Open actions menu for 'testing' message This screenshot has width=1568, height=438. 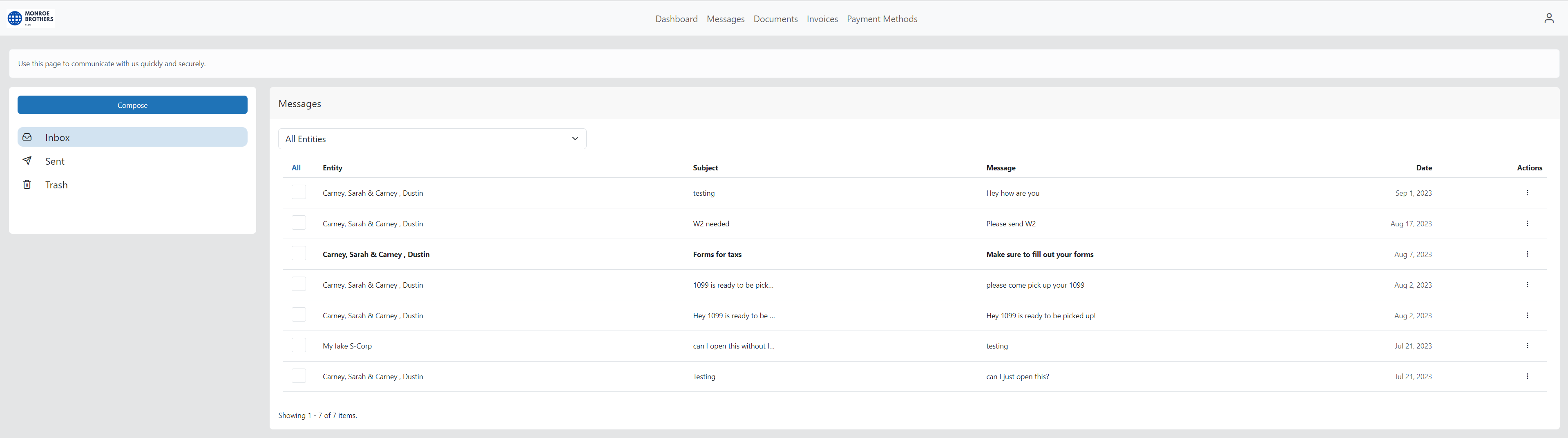pyautogui.click(x=1528, y=192)
